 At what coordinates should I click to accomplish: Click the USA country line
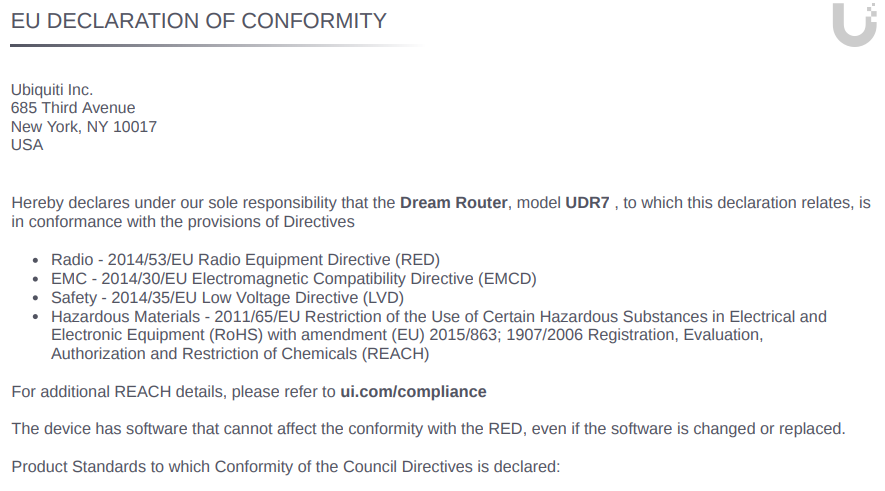pos(27,145)
